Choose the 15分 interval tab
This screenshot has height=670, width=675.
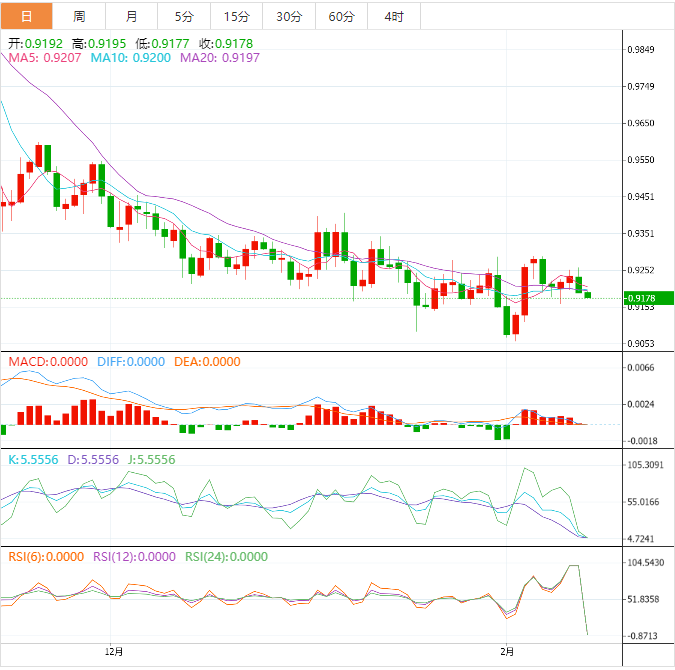click(x=236, y=16)
